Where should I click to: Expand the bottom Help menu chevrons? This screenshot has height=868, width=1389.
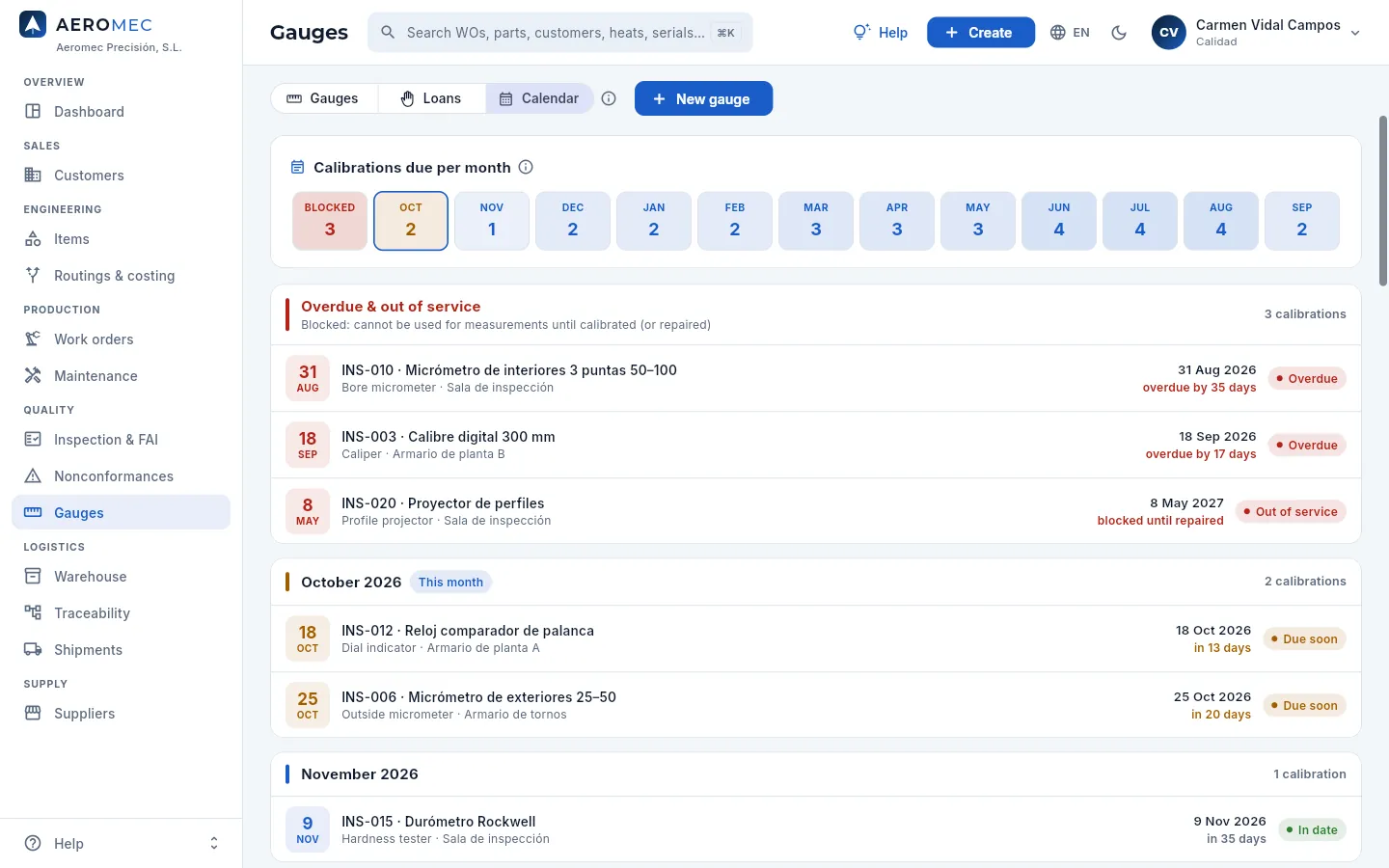coord(214,843)
